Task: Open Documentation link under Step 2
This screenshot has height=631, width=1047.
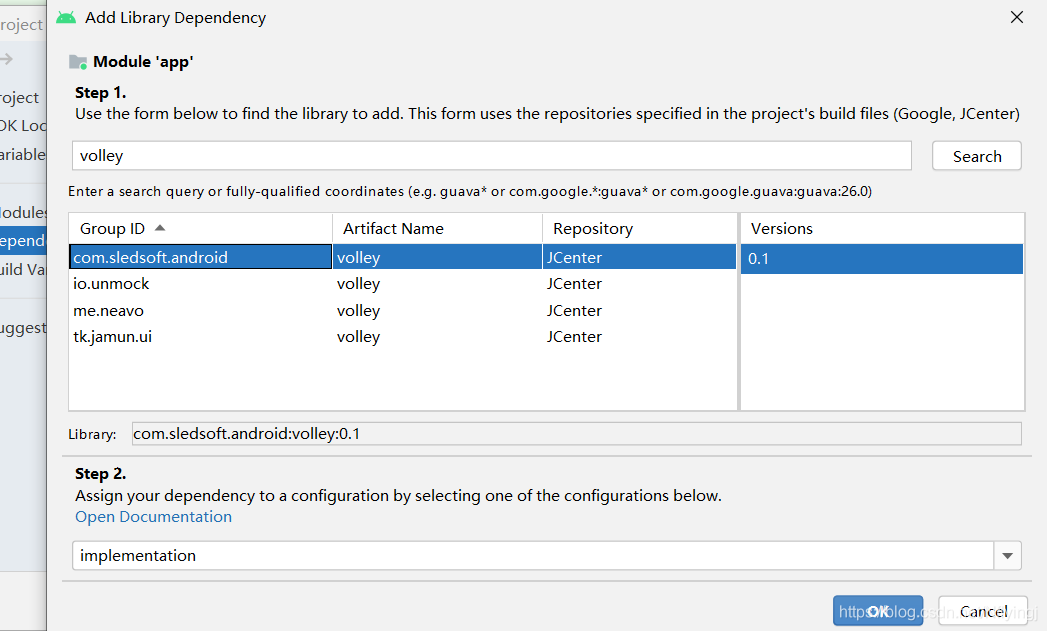Action: click(154, 517)
